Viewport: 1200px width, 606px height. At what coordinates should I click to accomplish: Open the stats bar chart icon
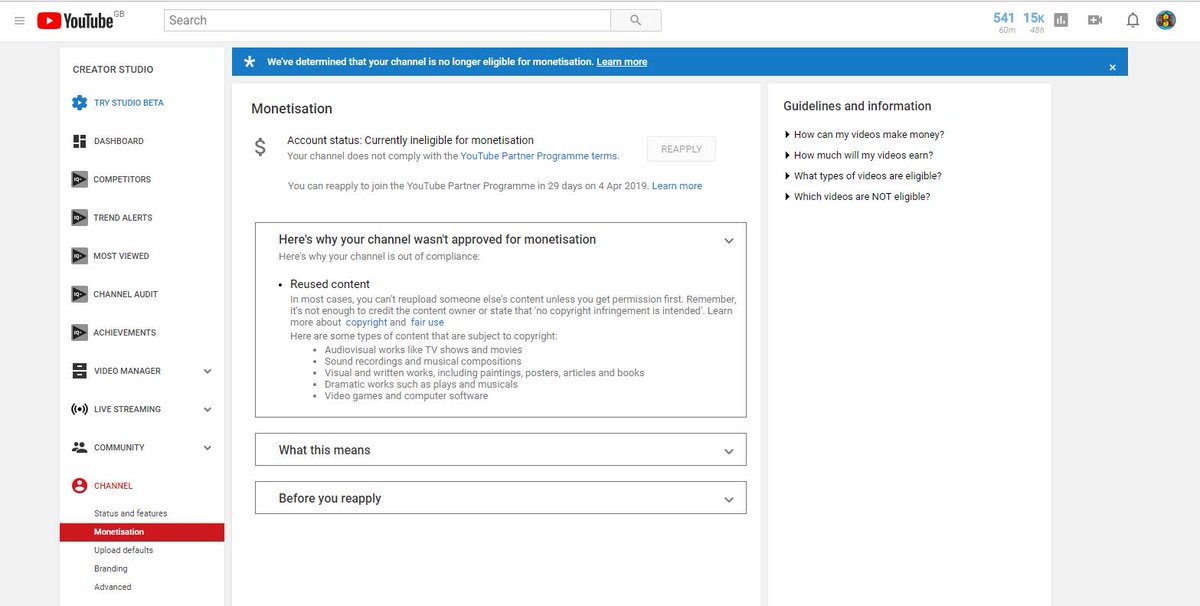[1061, 20]
